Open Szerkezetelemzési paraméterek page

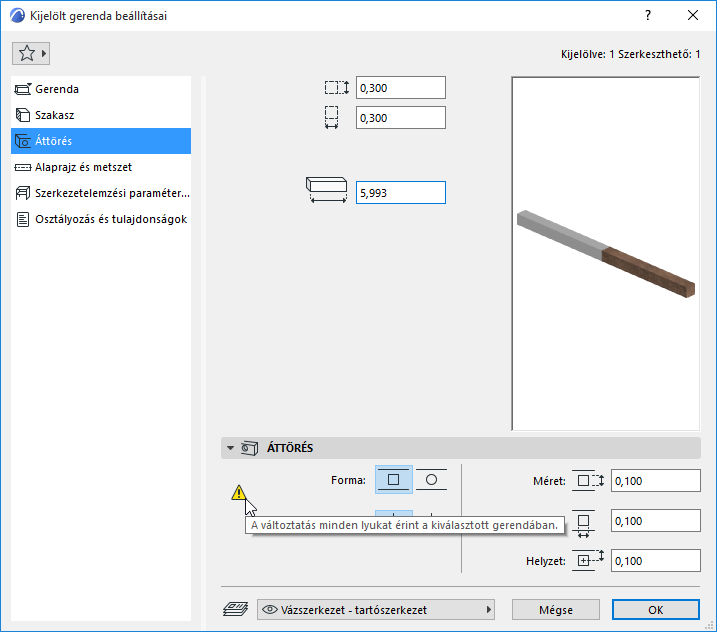click(x=101, y=193)
